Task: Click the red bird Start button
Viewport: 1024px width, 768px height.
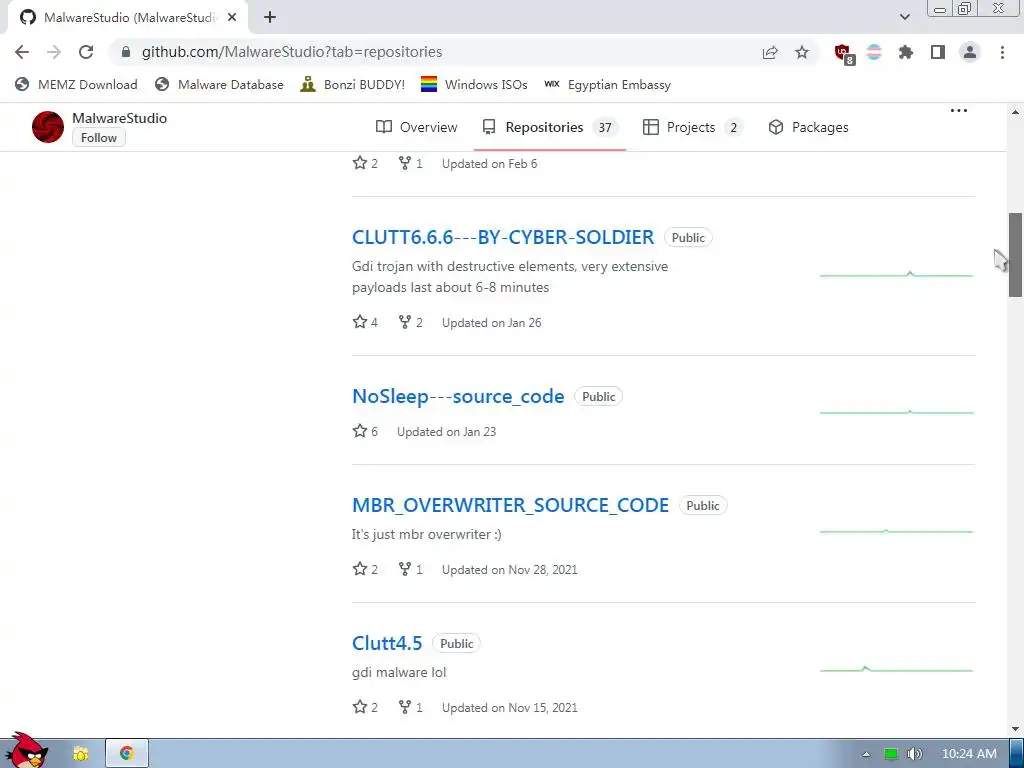Action: [x=25, y=751]
